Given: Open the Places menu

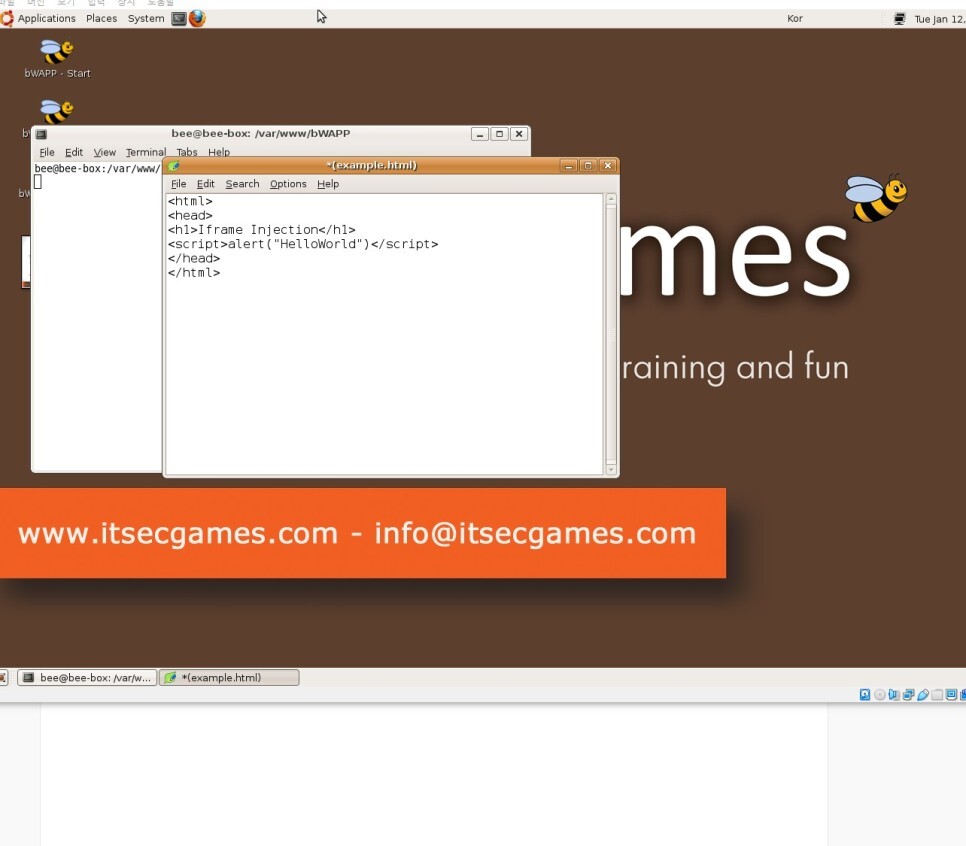Looking at the screenshot, I should (102, 18).
